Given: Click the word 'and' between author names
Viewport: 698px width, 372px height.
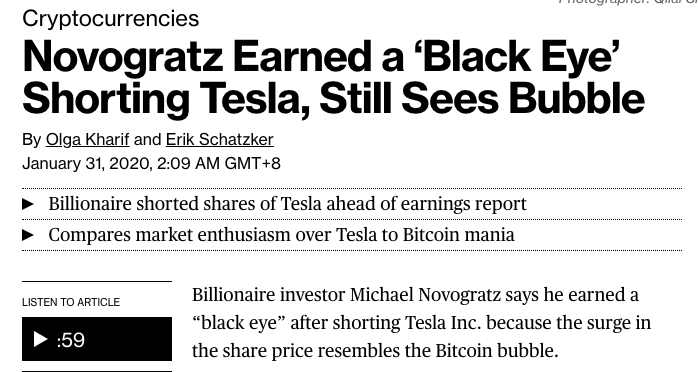Looking at the screenshot, I should click(147, 140).
